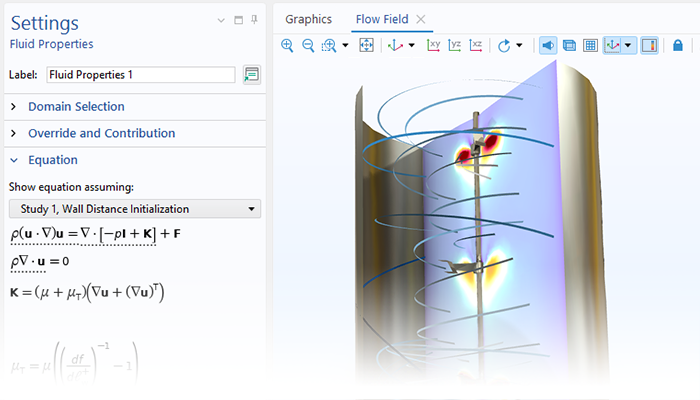
Task: Click the K = (μ + μT) equation
Action: (87, 292)
